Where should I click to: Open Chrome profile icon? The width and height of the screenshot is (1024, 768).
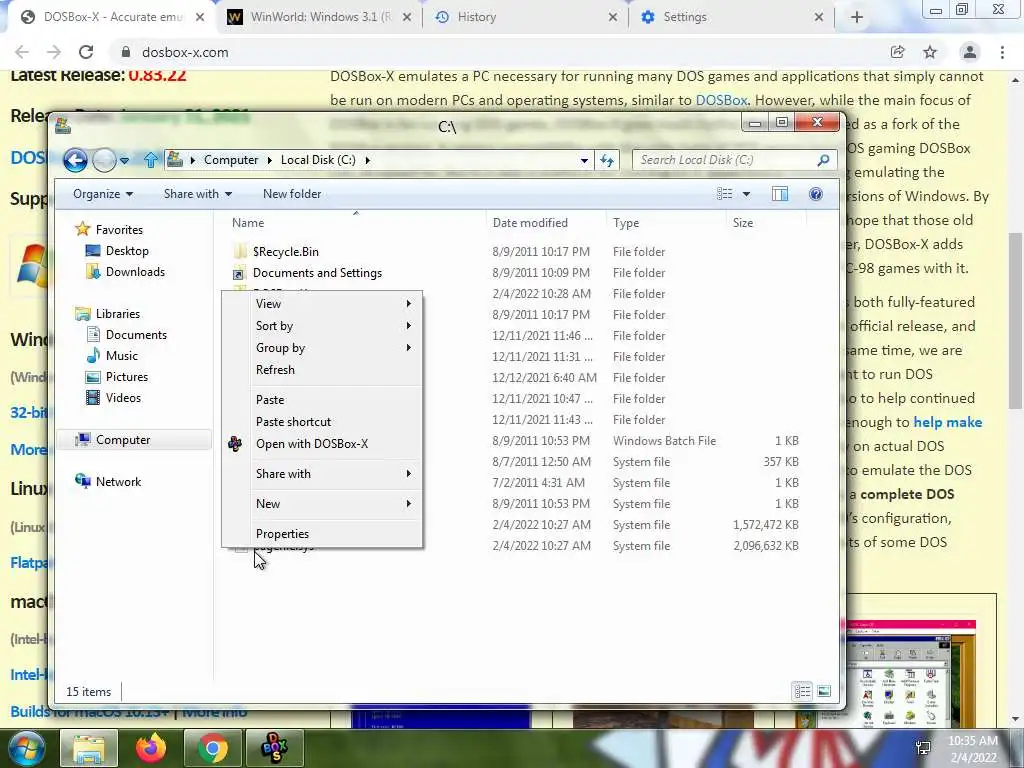(x=970, y=52)
